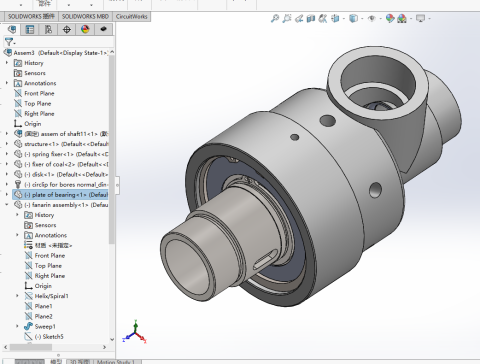
Task: Open the SOLIDWORKS MBD tab
Action: pyautogui.click(x=85, y=16)
